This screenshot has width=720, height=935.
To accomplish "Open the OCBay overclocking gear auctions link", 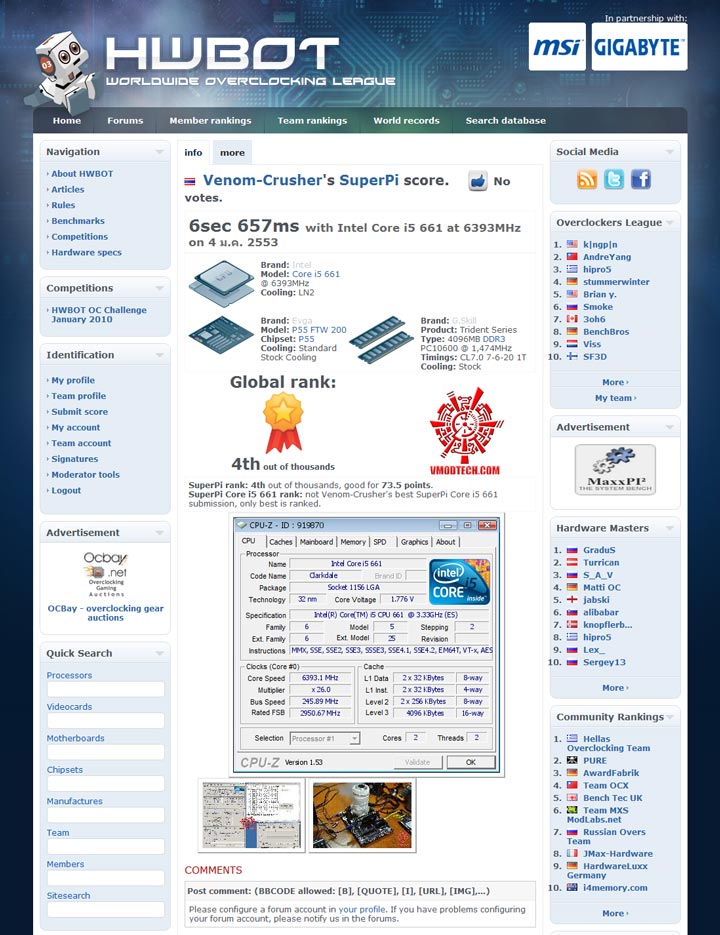I will (106, 613).
